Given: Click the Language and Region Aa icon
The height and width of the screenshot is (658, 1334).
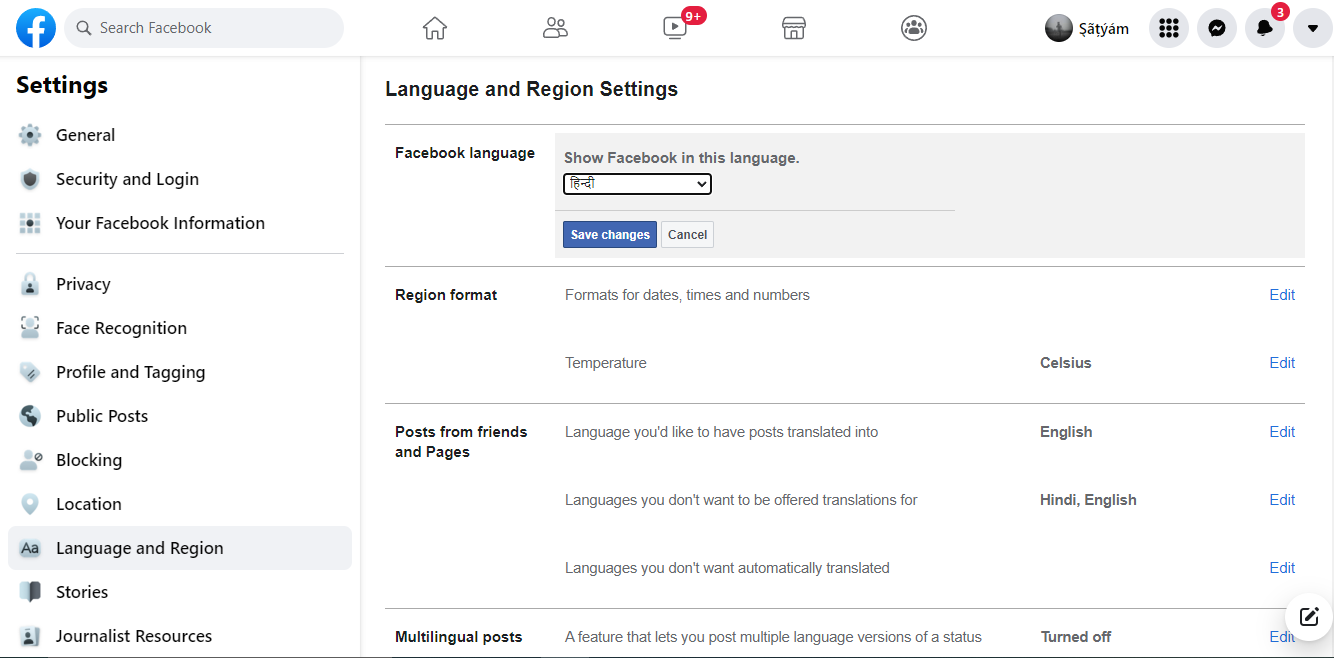Looking at the screenshot, I should [30, 548].
